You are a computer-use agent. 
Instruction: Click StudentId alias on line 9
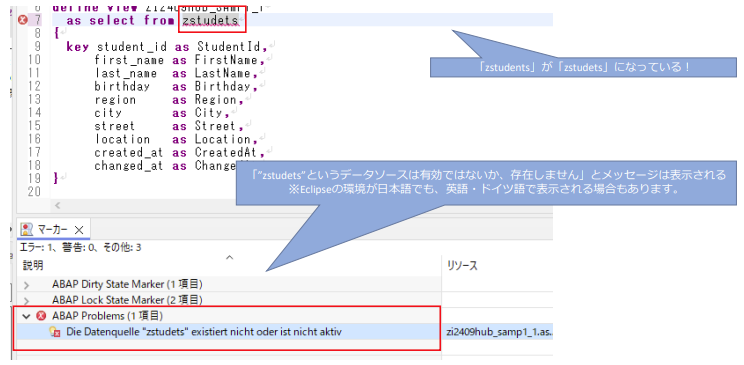229,47
